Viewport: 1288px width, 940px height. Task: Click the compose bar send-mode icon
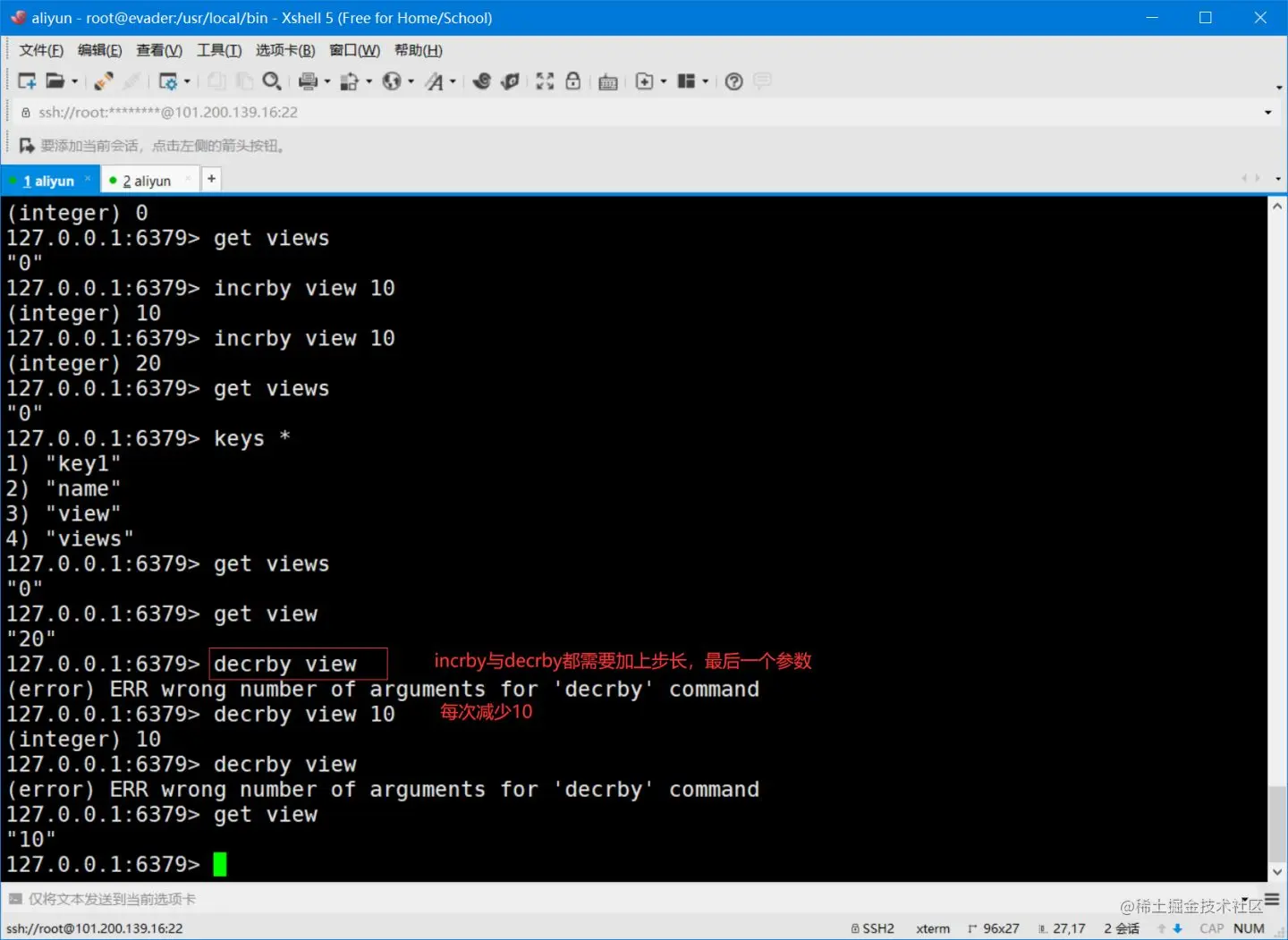(x=15, y=899)
